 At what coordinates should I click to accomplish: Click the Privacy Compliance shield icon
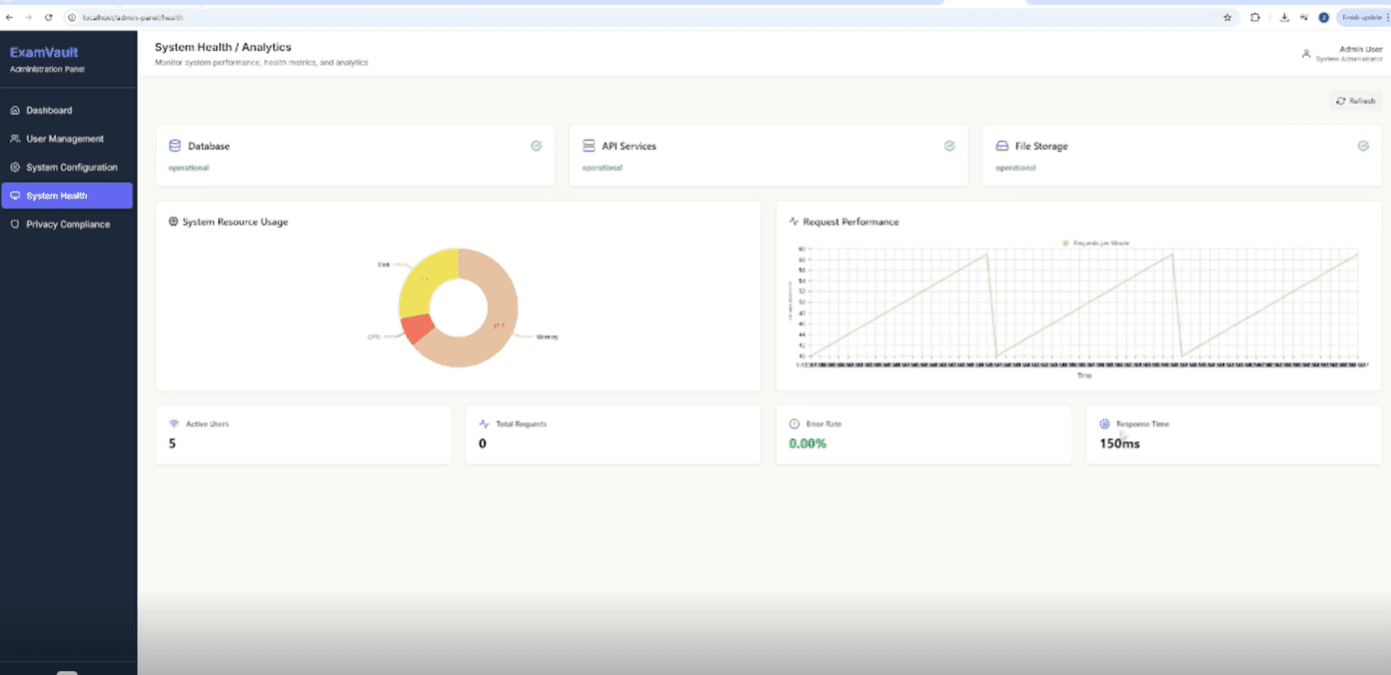tap(15, 224)
